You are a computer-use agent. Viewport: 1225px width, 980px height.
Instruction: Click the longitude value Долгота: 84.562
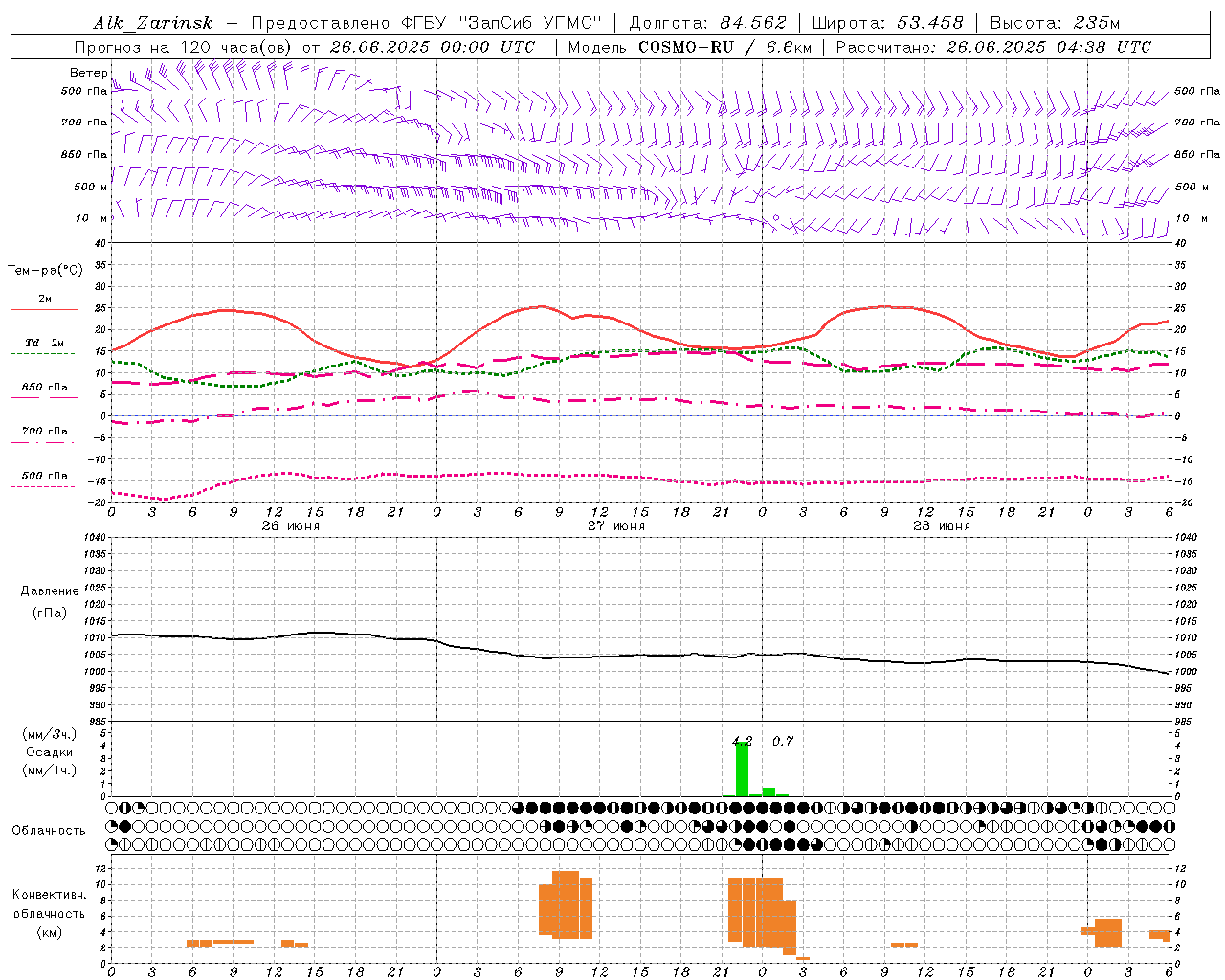(707, 23)
